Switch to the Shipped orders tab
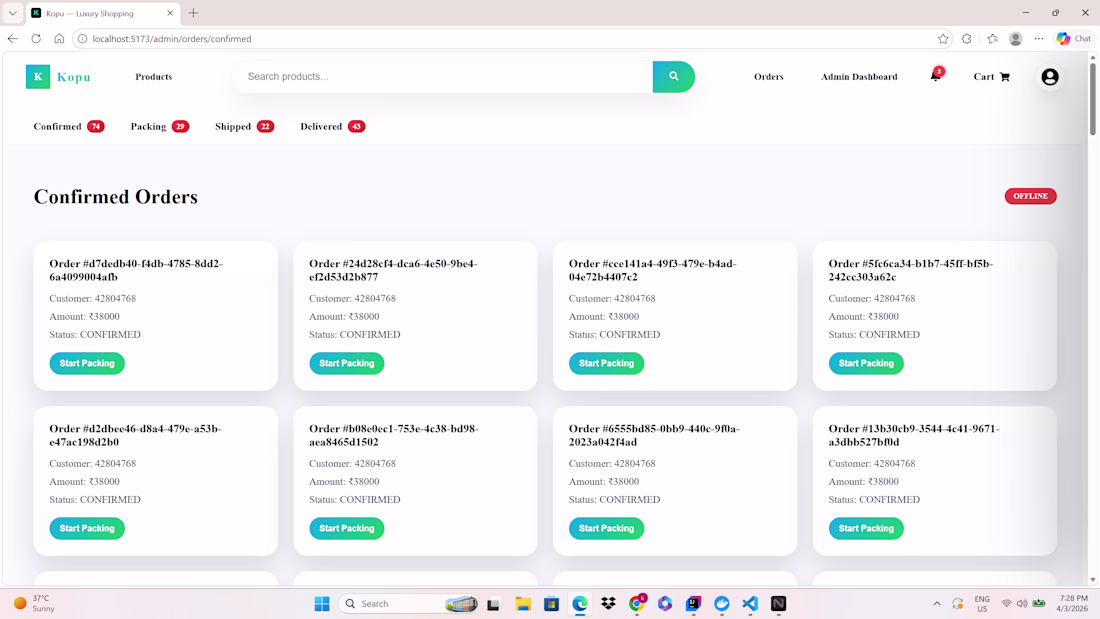1100x619 pixels. (x=244, y=126)
